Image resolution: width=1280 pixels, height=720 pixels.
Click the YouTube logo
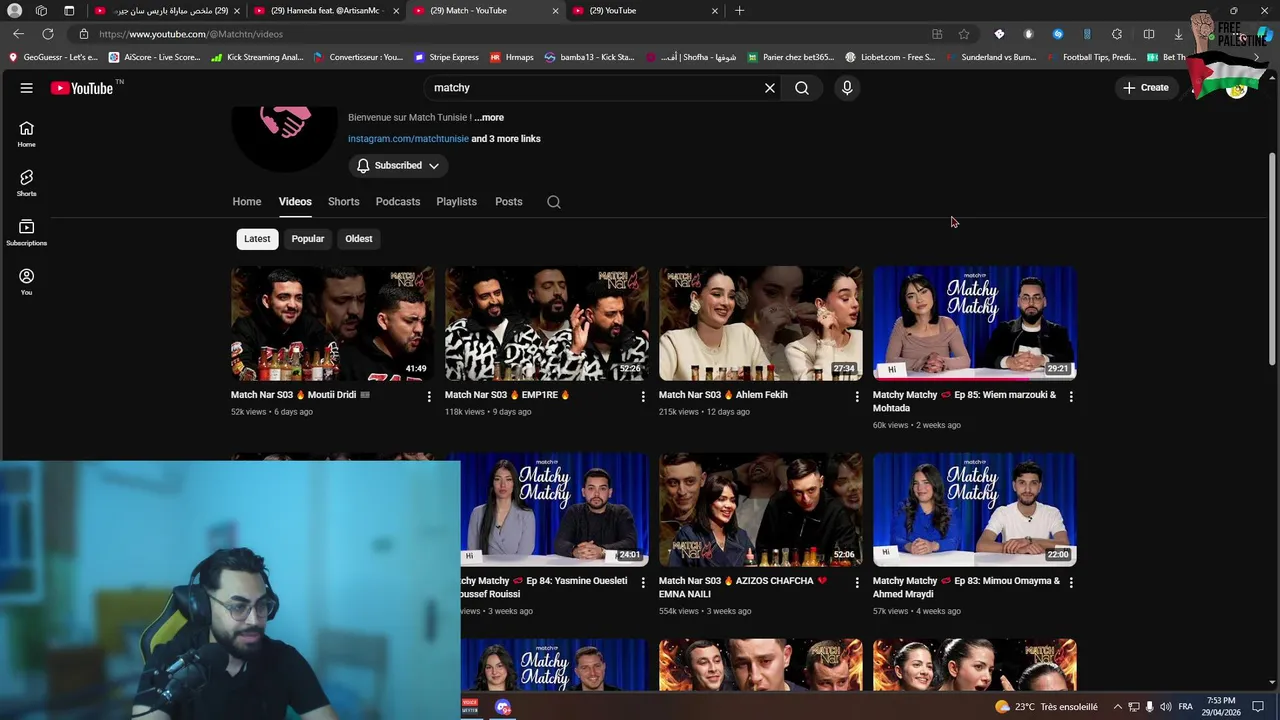pos(82,88)
